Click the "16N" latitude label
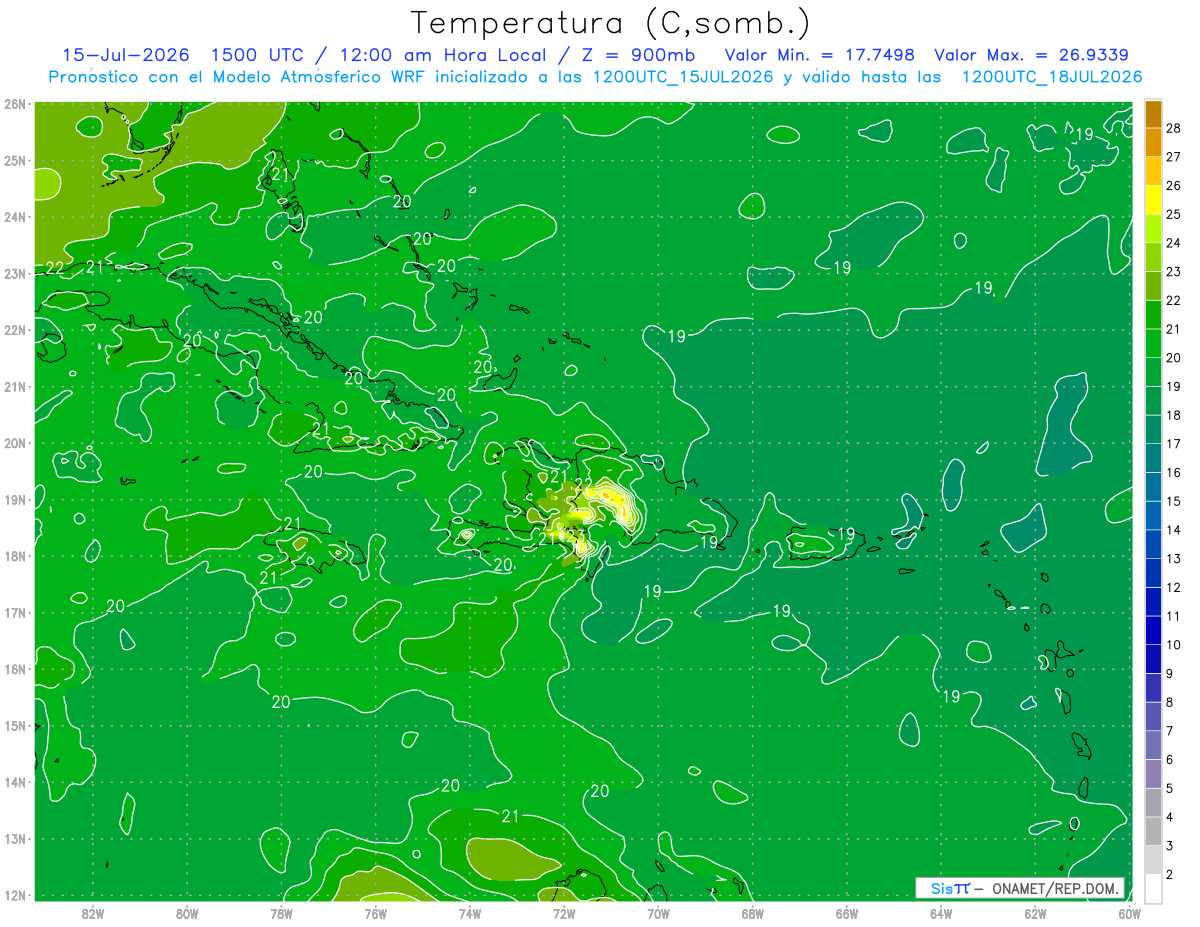This screenshot has height=927, width=1200. click(15, 669)
